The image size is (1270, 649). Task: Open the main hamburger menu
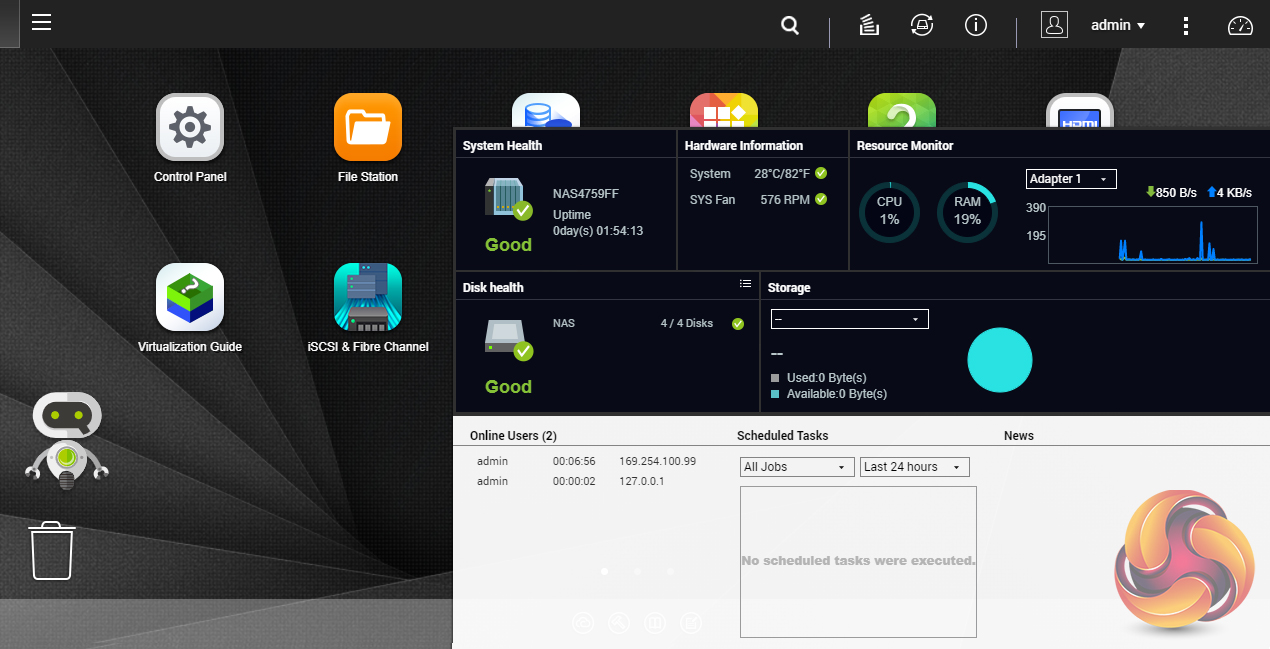(x=41, y=22)
